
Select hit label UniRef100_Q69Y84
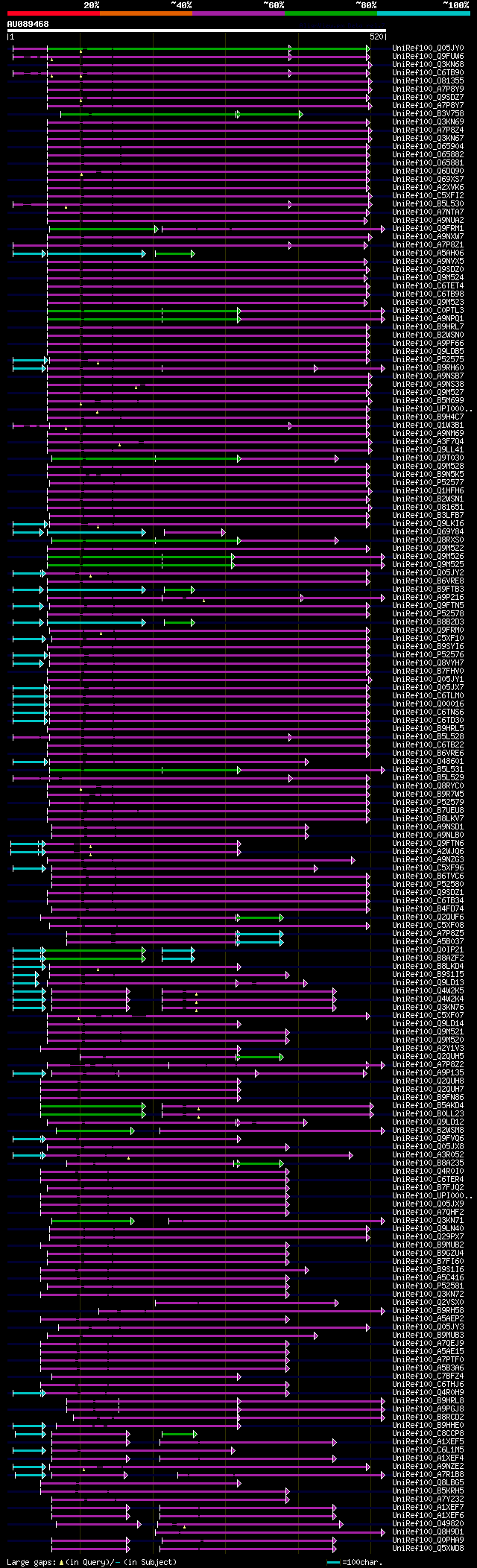(428, 532)
